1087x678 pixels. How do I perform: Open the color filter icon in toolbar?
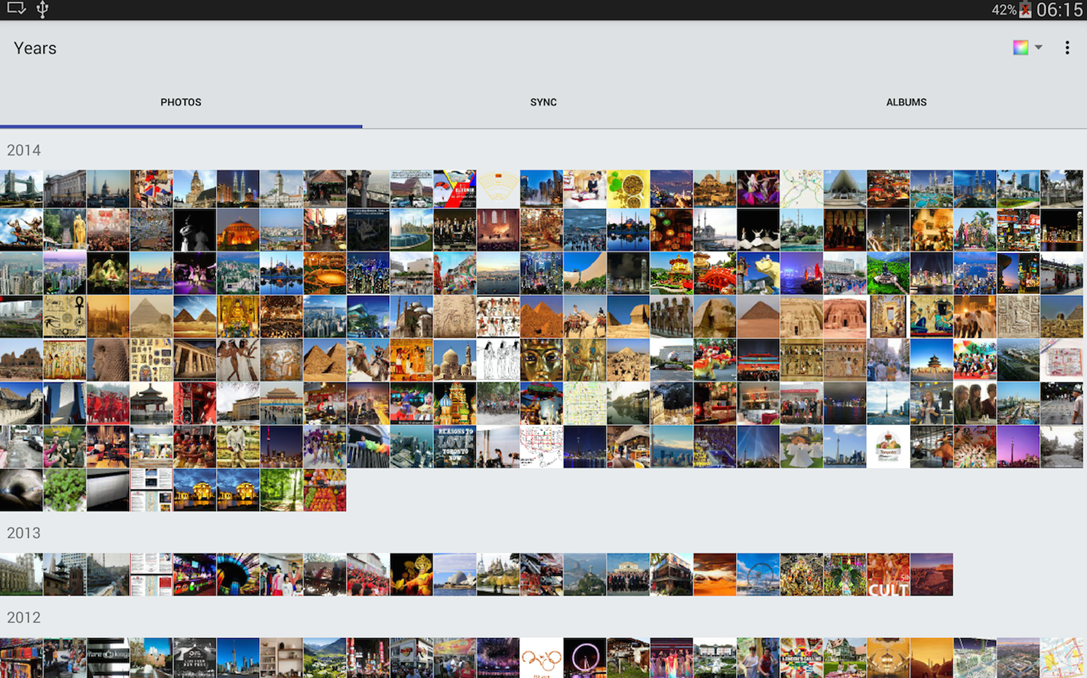coord(1020,47)
